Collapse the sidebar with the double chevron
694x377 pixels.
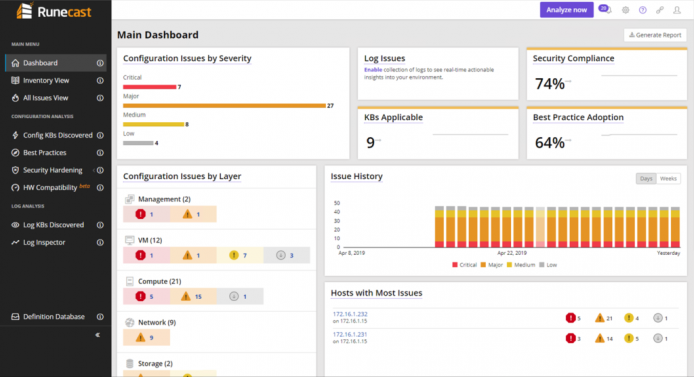pos(97,335)
